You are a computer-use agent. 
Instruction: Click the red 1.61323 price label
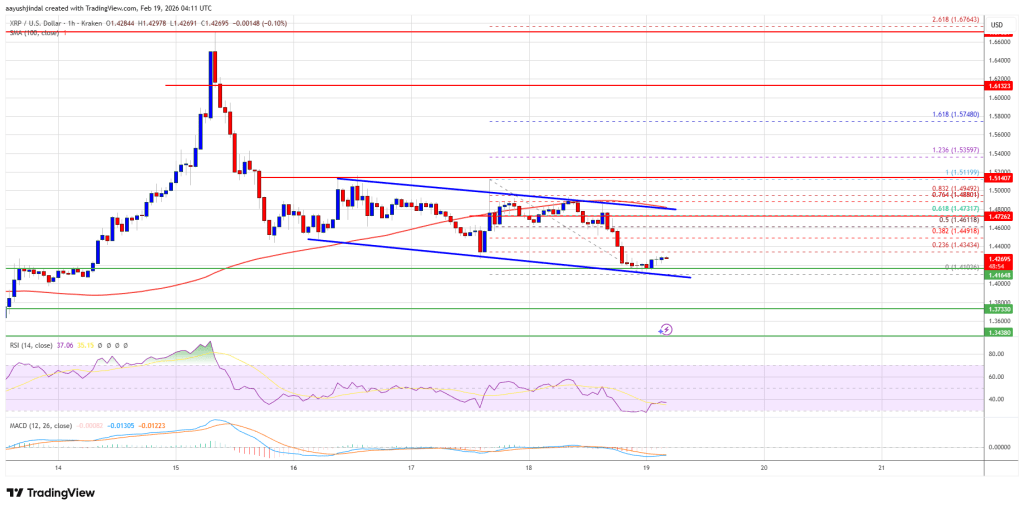(997, 86)
